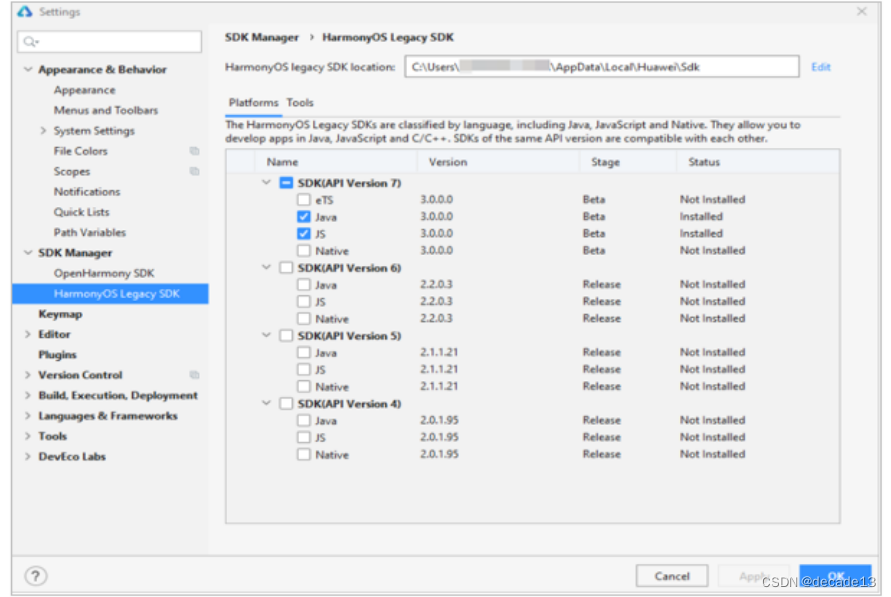The width and height of the screenshot is (891, 597).
Task: Focus the settings search field
Action: (x=110, y=41)
